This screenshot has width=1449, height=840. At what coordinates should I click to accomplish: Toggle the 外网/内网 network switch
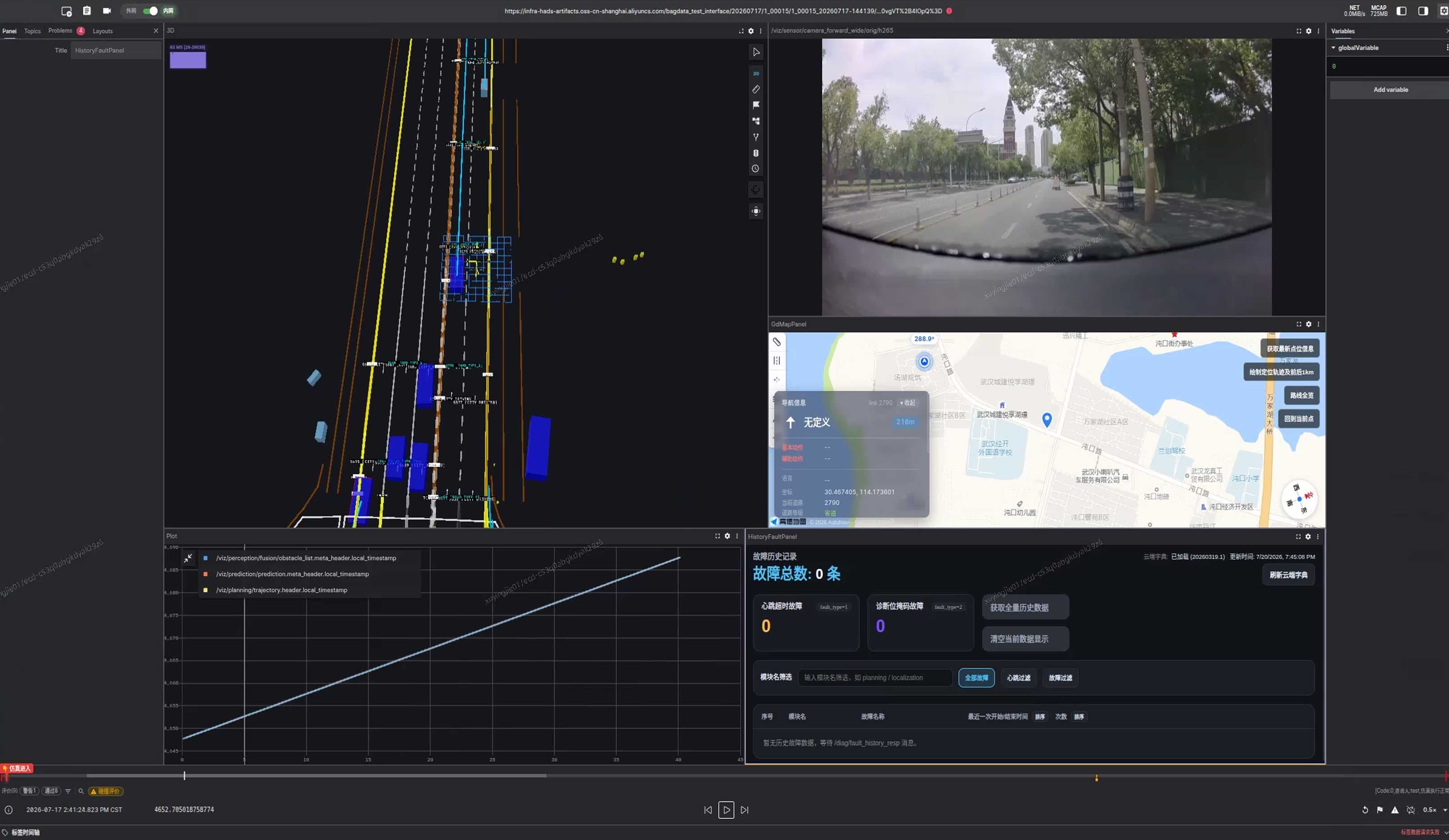point(151,11)
